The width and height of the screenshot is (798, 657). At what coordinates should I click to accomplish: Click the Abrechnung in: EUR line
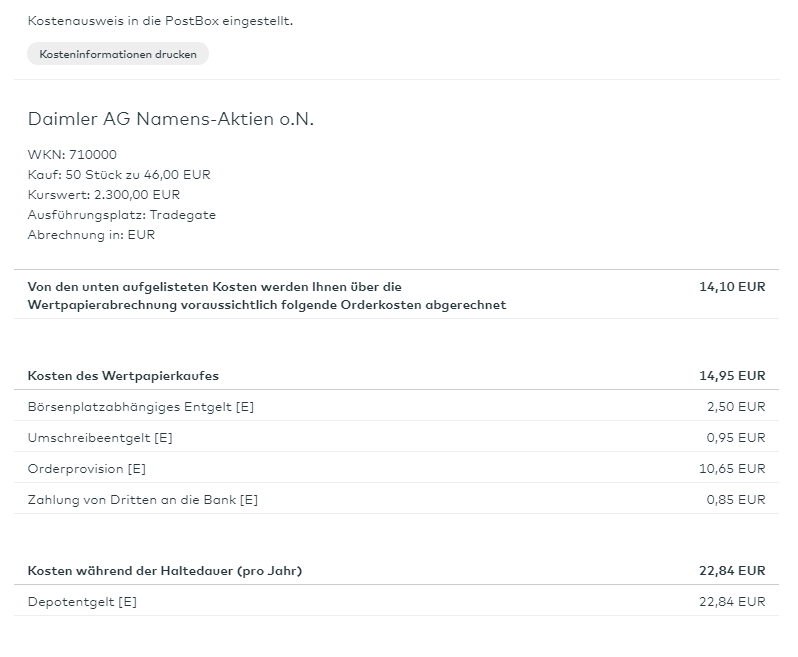tap(91, 234)
